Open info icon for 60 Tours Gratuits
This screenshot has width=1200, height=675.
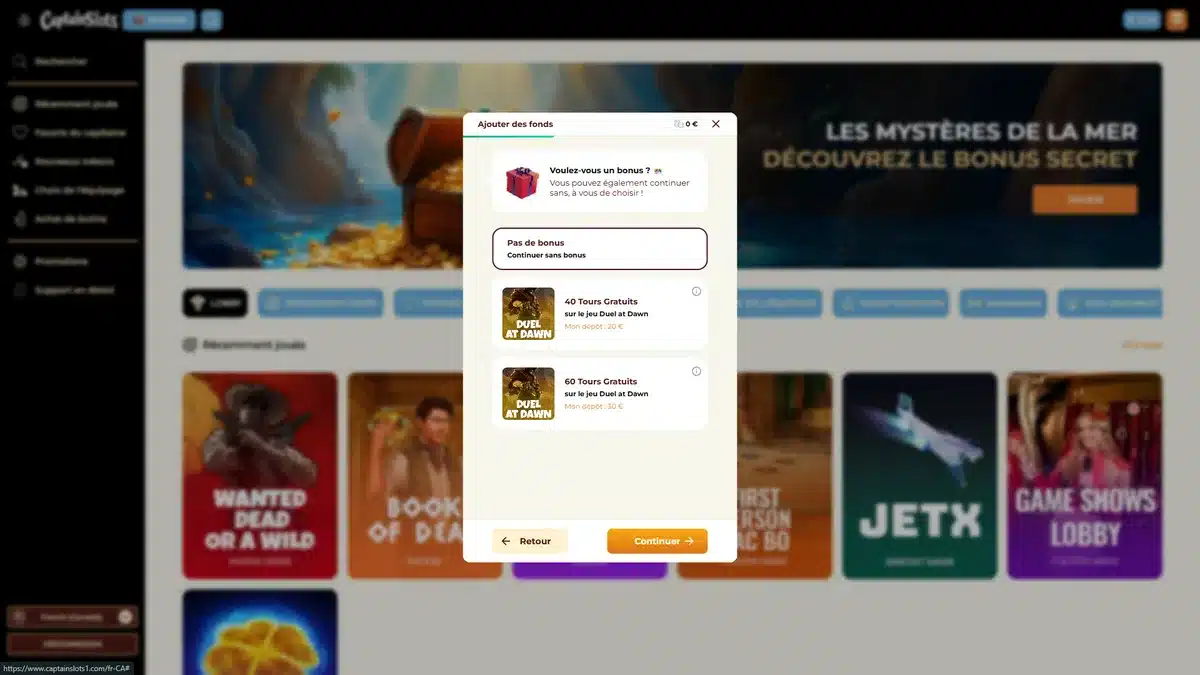[x=696, y=371]
